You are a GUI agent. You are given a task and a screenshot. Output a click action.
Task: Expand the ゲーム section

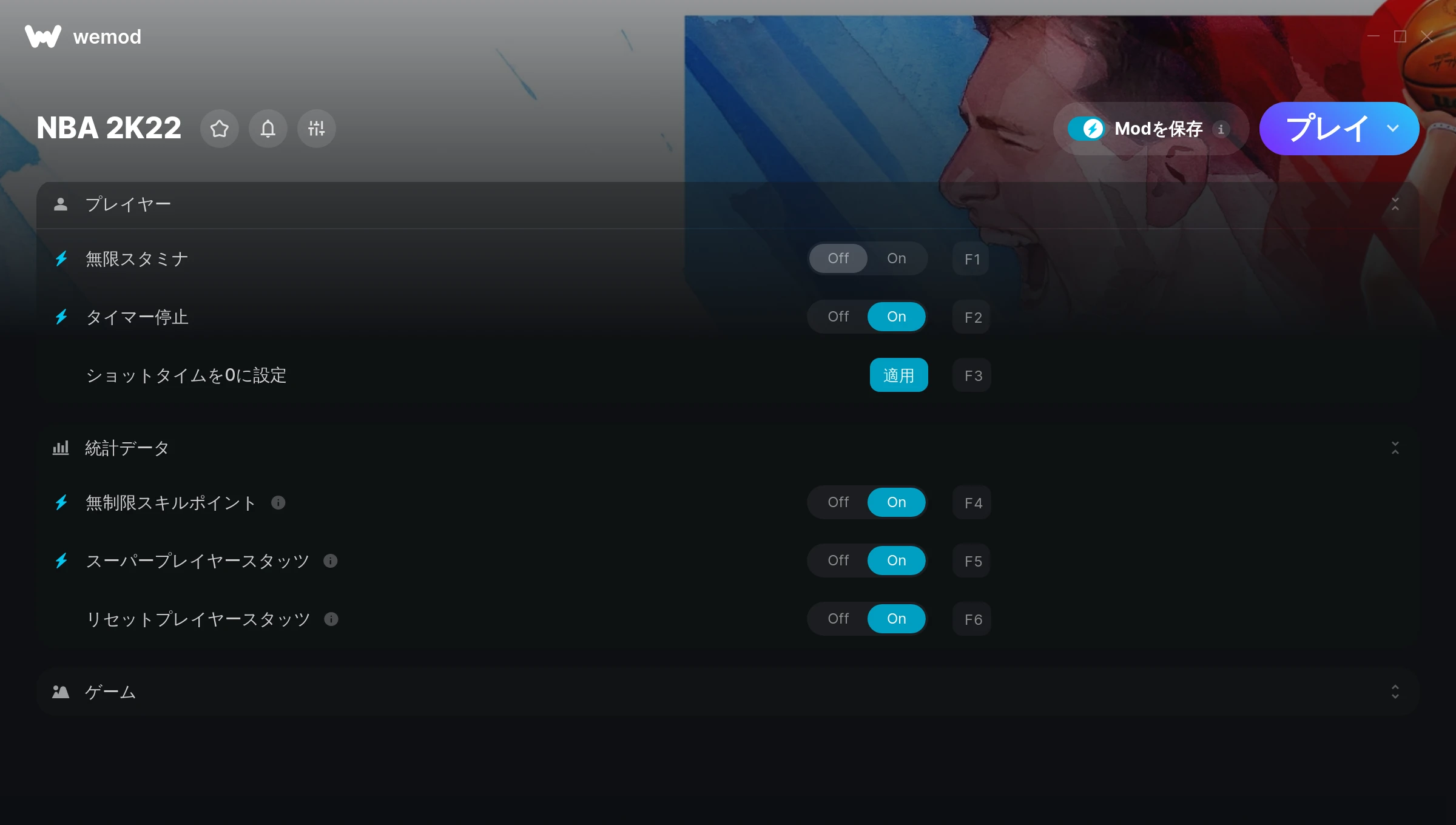point(1395,692)
